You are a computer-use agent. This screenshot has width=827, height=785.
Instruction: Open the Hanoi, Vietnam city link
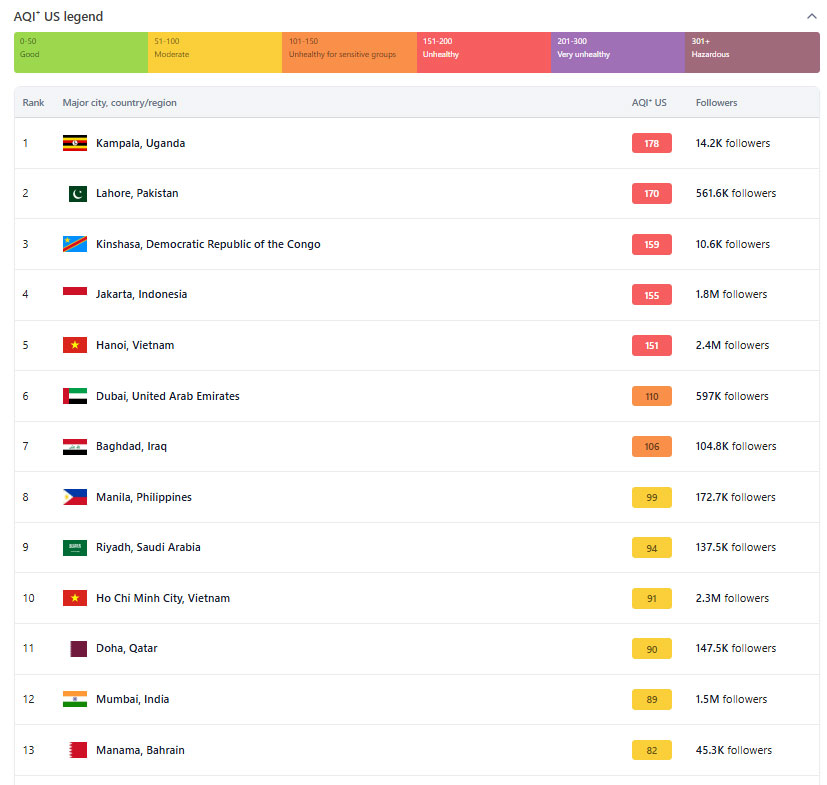(x=135, y=345)
